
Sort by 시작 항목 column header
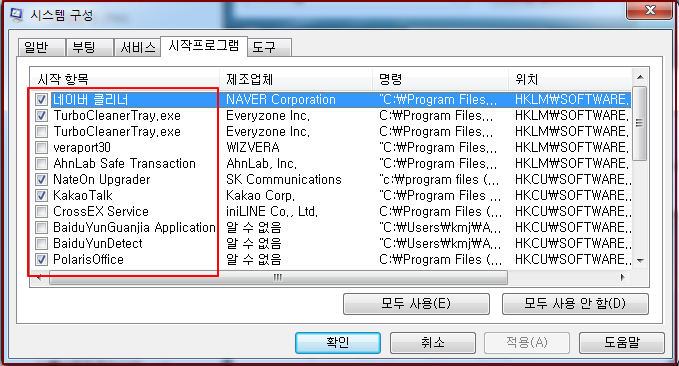(x=125, y=79)
